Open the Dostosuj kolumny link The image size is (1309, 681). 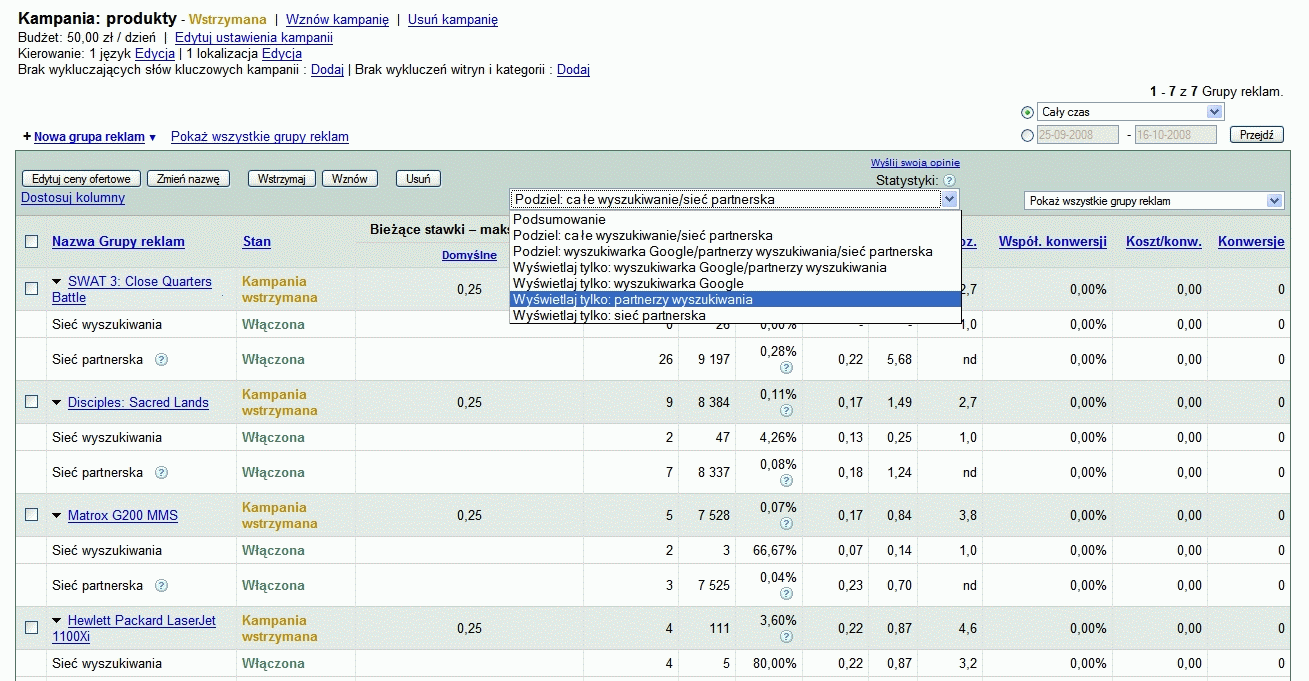click(x=73, y=197)
